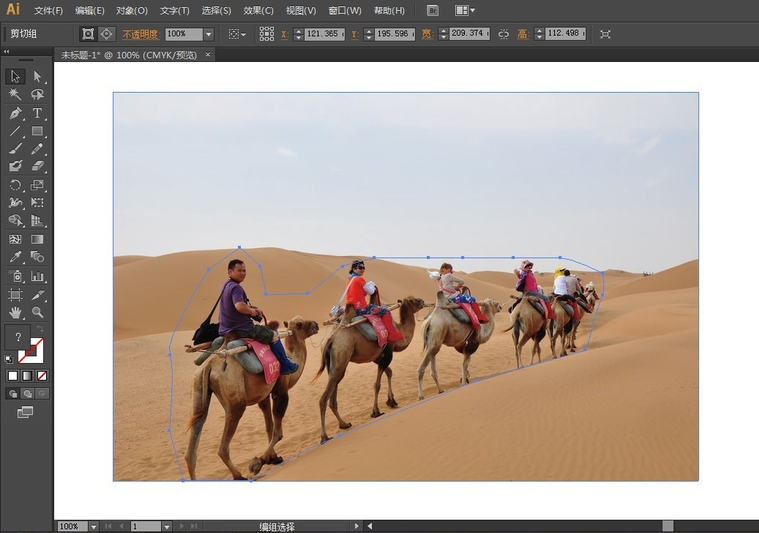Image resolution: width=759 pixels, height=533 pixels.
Task: Expand status bar info menu arrow
Action: pos(357,526)
